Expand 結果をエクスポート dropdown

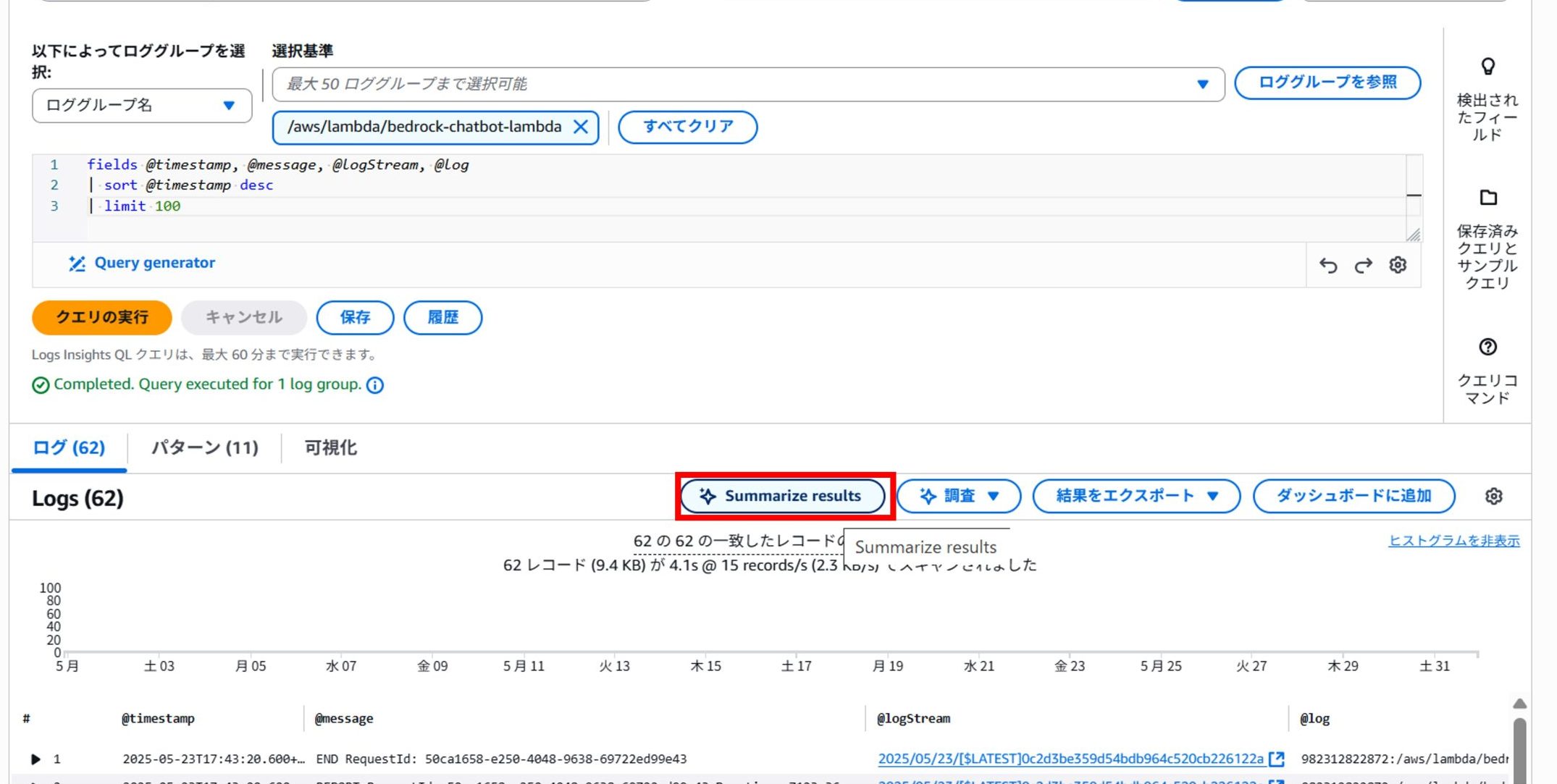pos(1136,496)
